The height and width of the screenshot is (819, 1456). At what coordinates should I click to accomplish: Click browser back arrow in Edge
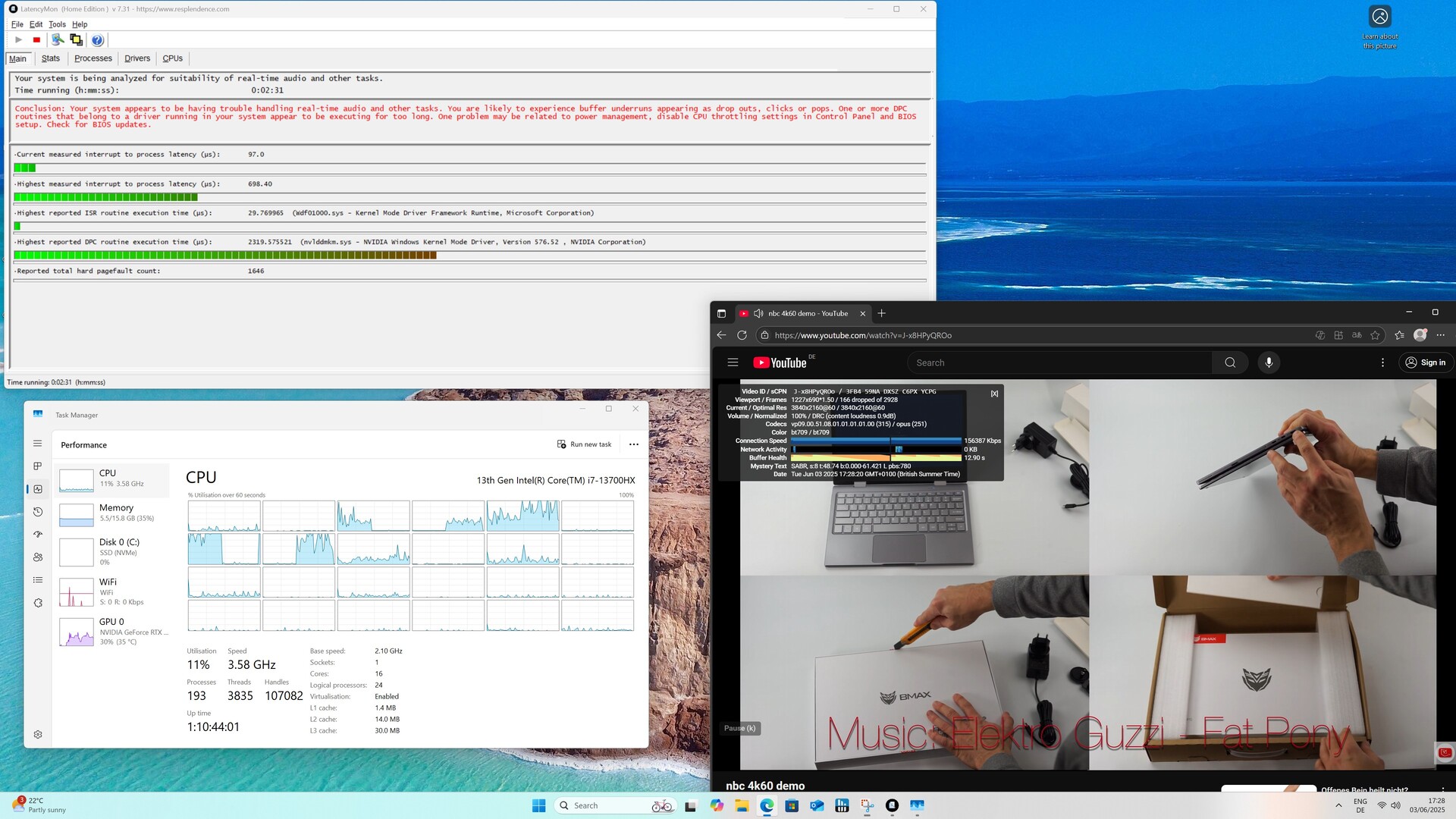(x=721, y=335)
